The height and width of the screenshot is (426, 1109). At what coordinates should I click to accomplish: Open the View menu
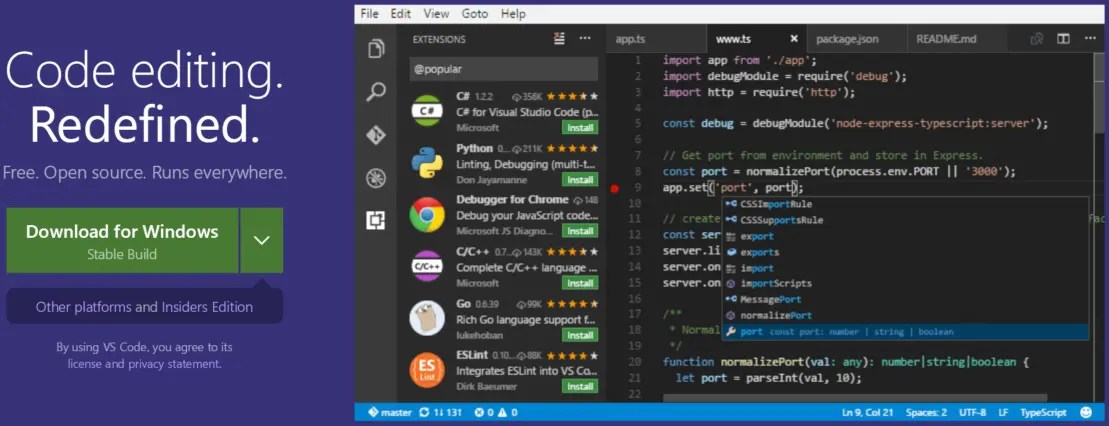(436, 13)
